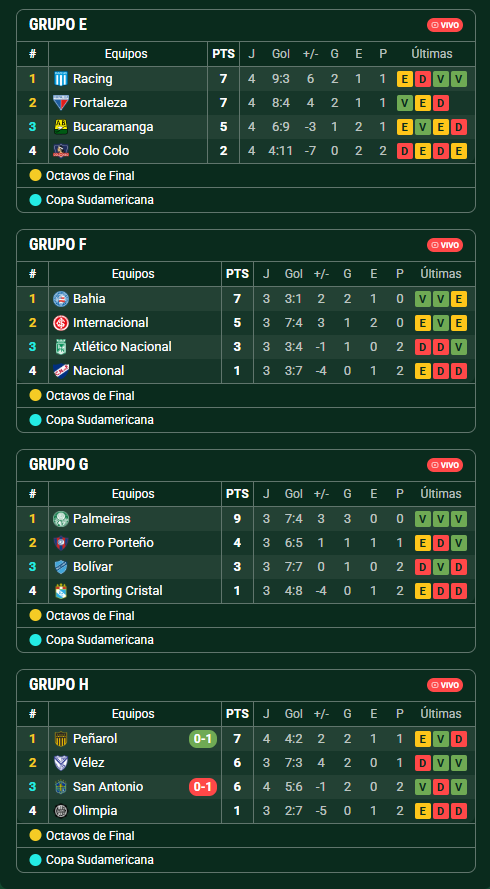The height and width of the screenshot is (889, 490).
Task: Open the Sporting Cristal team link
Action: pyautogui.click(x=117, y=591)
